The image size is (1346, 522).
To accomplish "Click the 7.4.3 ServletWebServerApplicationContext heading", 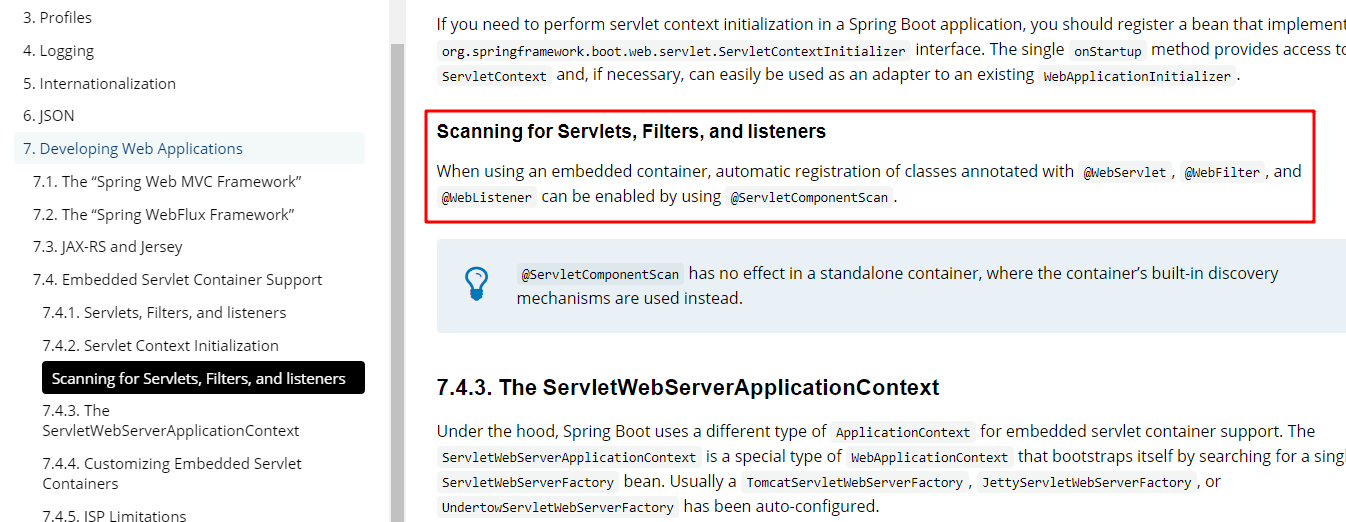I will [x=688, y=388].
